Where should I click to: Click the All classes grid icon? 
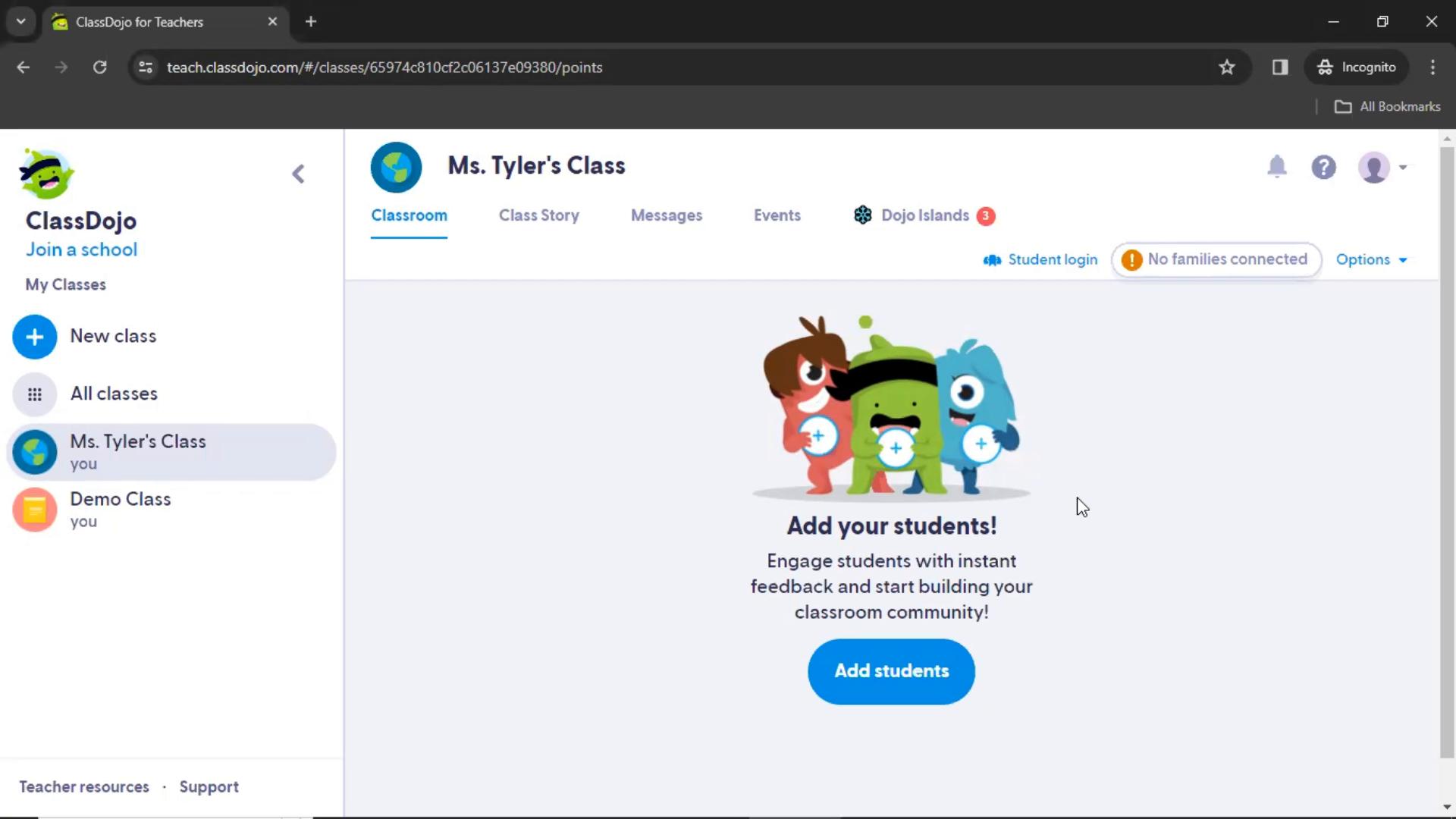point(34,393)
